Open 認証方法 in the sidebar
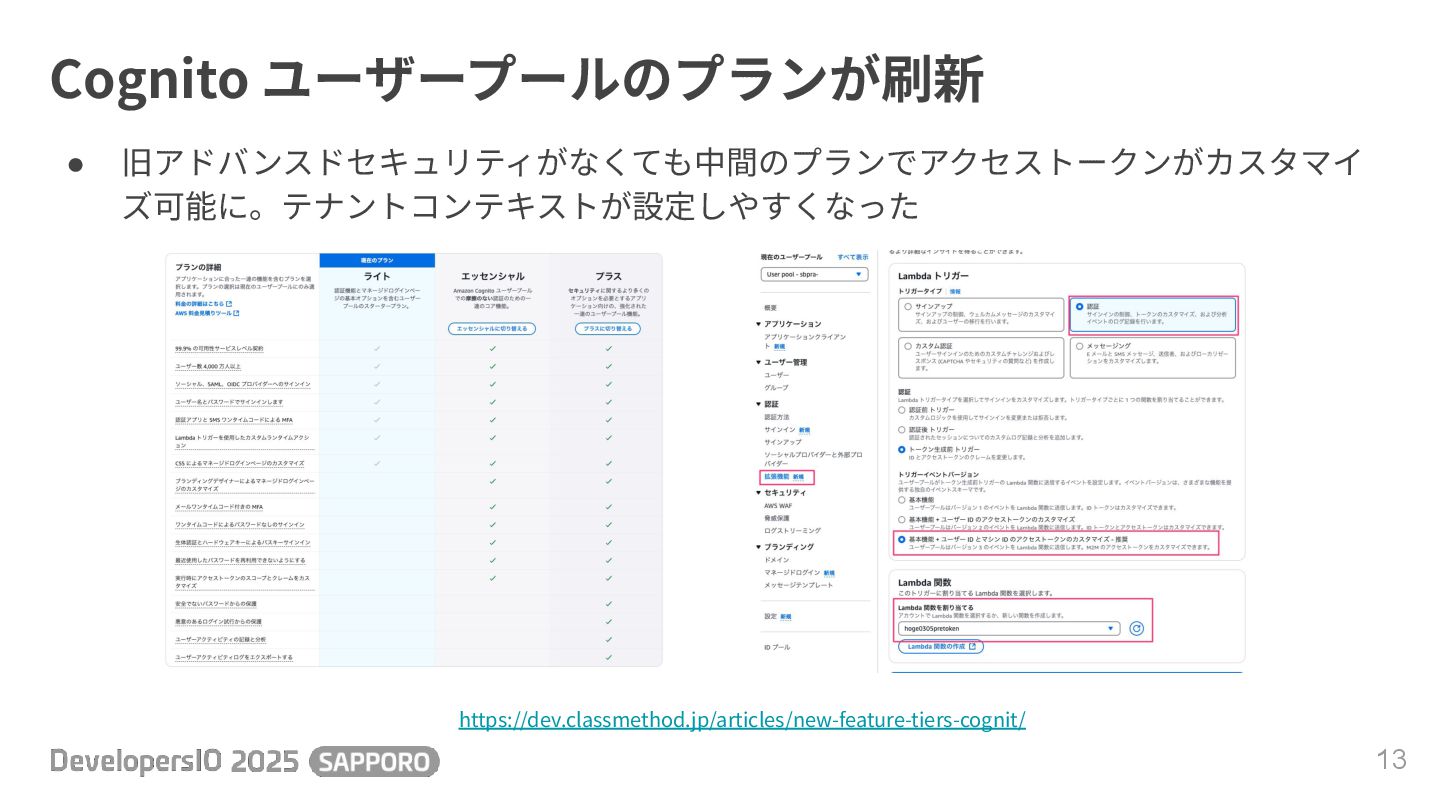This screenshot has height=810, width=1440. pyautogui.click(x=777, y=416)
